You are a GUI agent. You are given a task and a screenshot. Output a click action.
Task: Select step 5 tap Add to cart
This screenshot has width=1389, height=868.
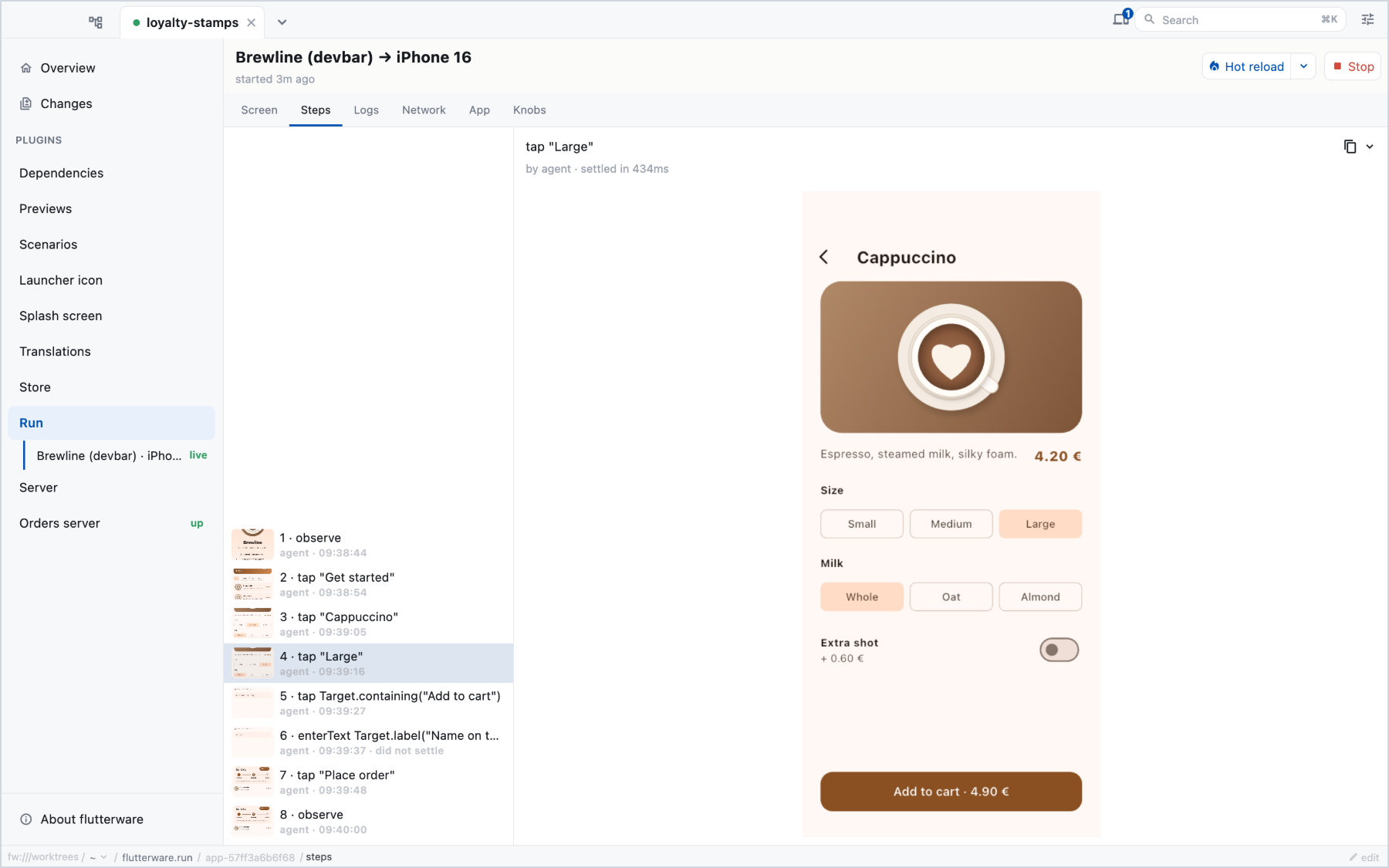(x=368, y=703)
